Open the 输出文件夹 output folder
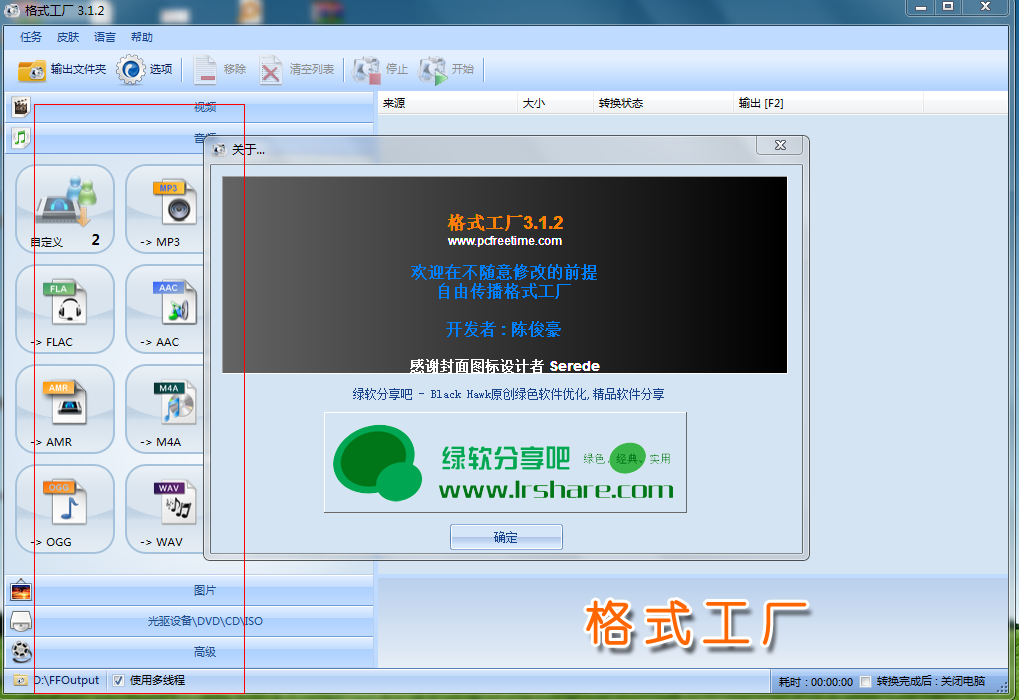Screen dimensions: 1019x700 pyautogui.click(x=62, y=70)
